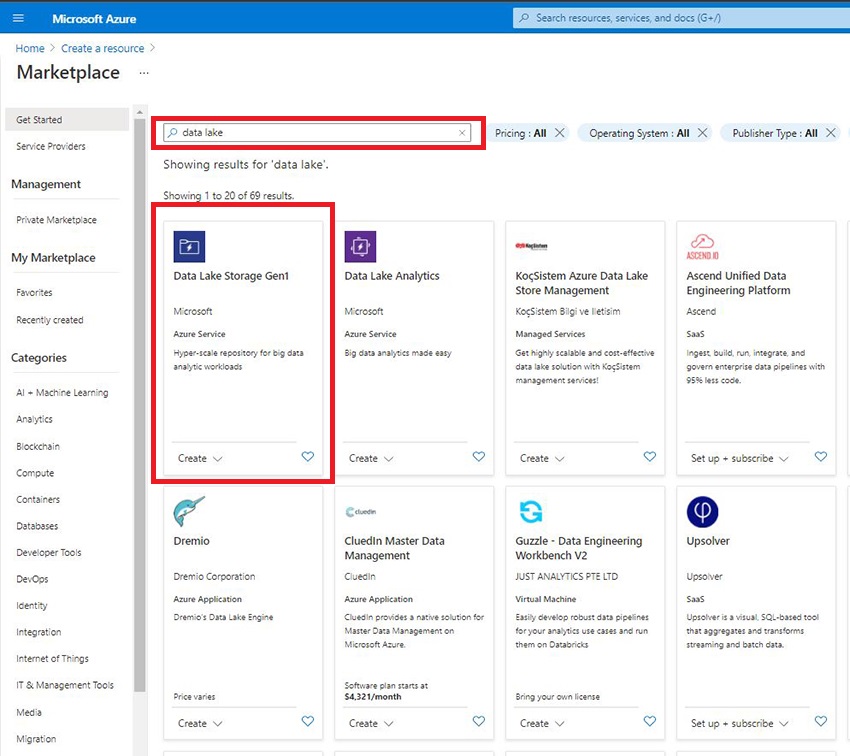This screenshot has height=756, width=850.
Task: Open Private Marketplace
Action: click(x=56, y=220)
